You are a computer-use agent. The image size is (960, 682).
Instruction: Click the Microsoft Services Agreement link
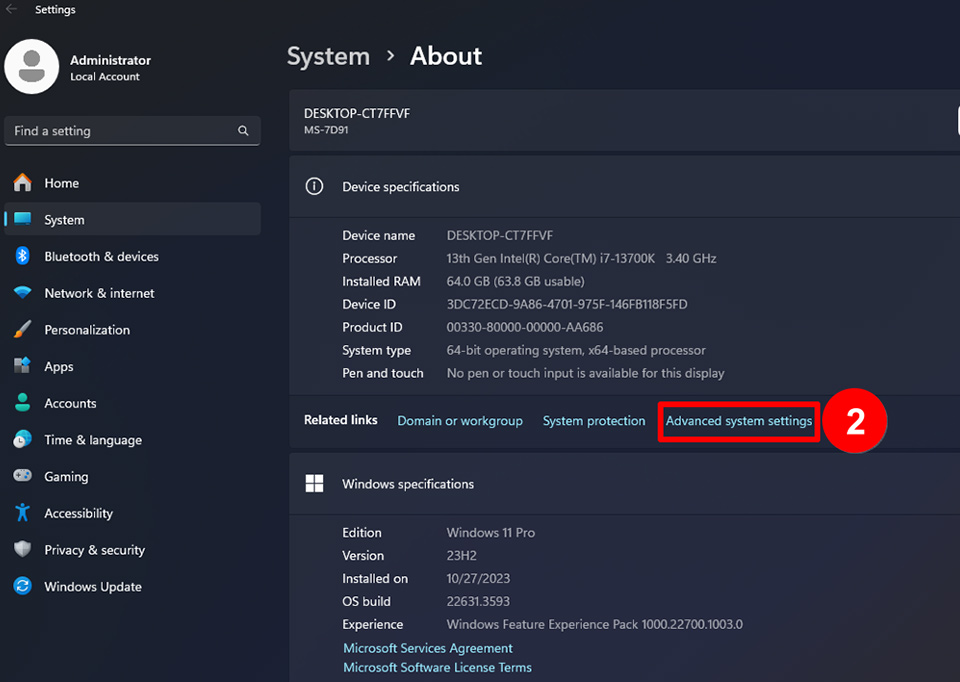point(428,648)
